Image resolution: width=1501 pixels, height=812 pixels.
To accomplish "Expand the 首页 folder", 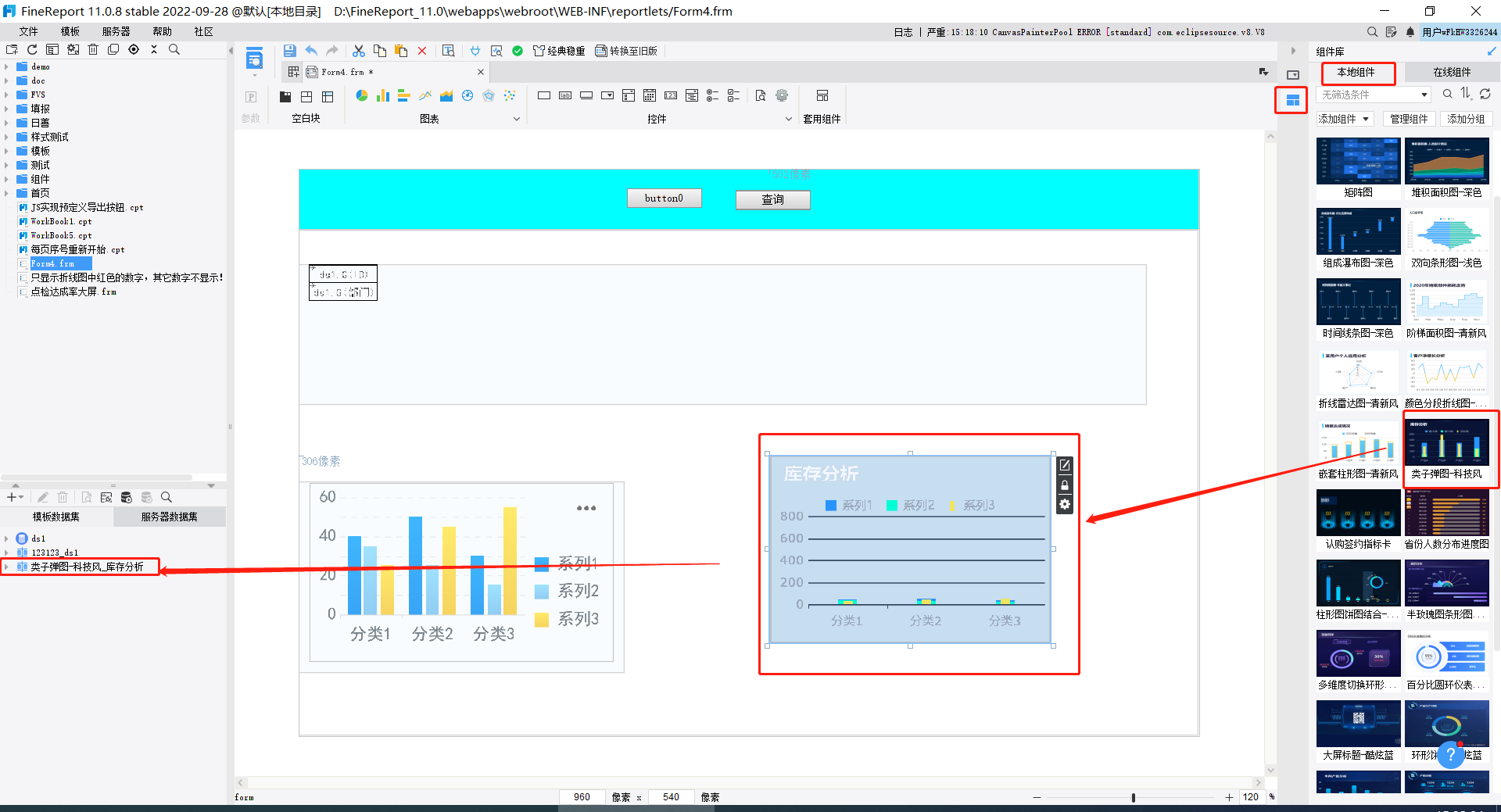I will pyautogui.click(x=6, y=193).
